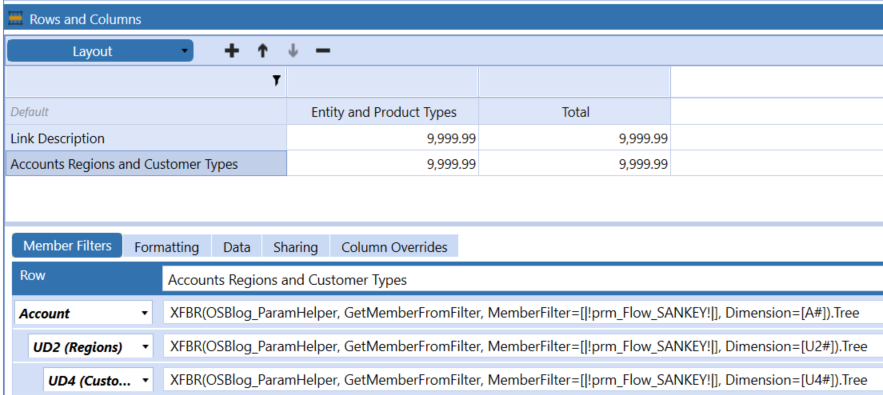Screen dimensions: 883x395
Task: Click the Account member filter XFBR field
Action: pyautogui.click(x=523, y=313)
